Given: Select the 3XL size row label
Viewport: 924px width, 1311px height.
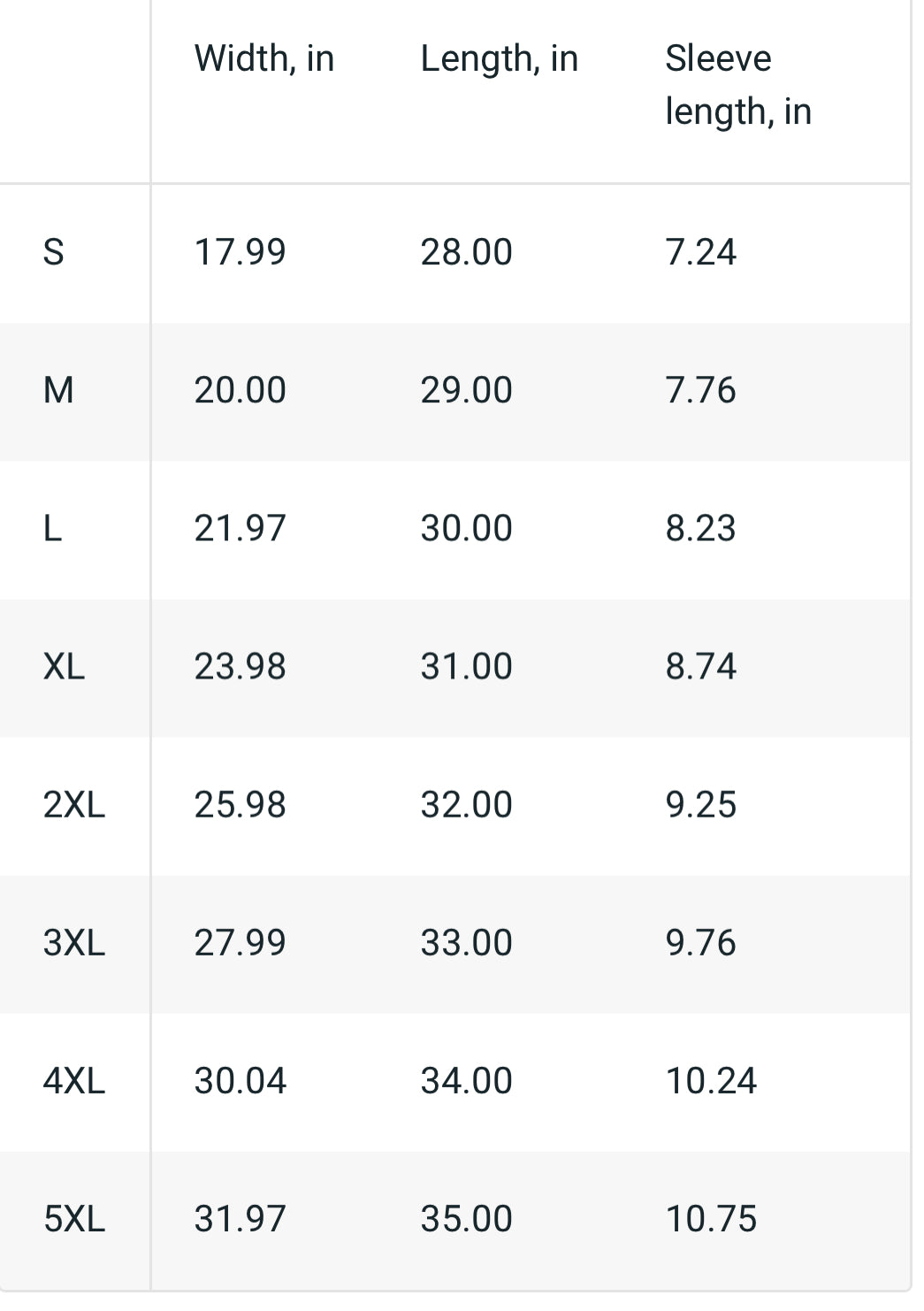Looking at the screenshot, I should [x=74, y=942].
